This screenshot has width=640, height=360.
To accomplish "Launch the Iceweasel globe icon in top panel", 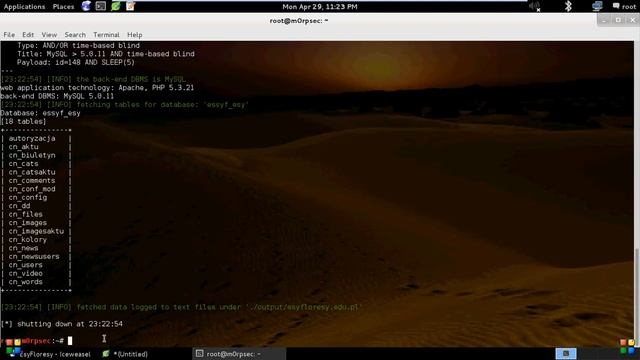I will pos(86,6).
